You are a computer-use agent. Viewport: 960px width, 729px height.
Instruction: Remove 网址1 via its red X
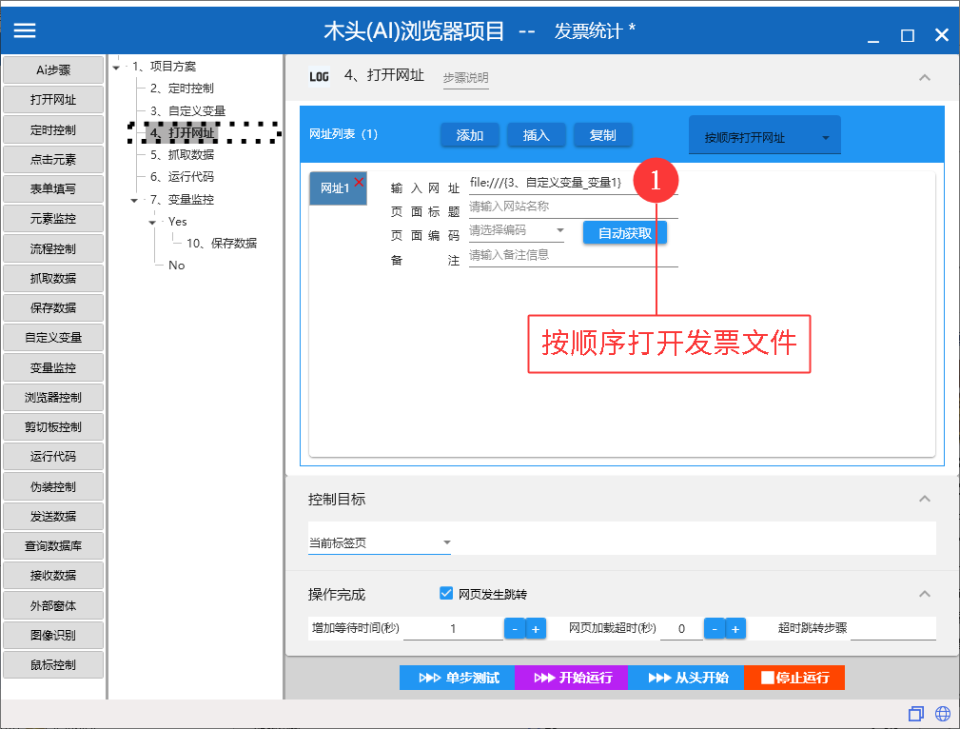362,183
